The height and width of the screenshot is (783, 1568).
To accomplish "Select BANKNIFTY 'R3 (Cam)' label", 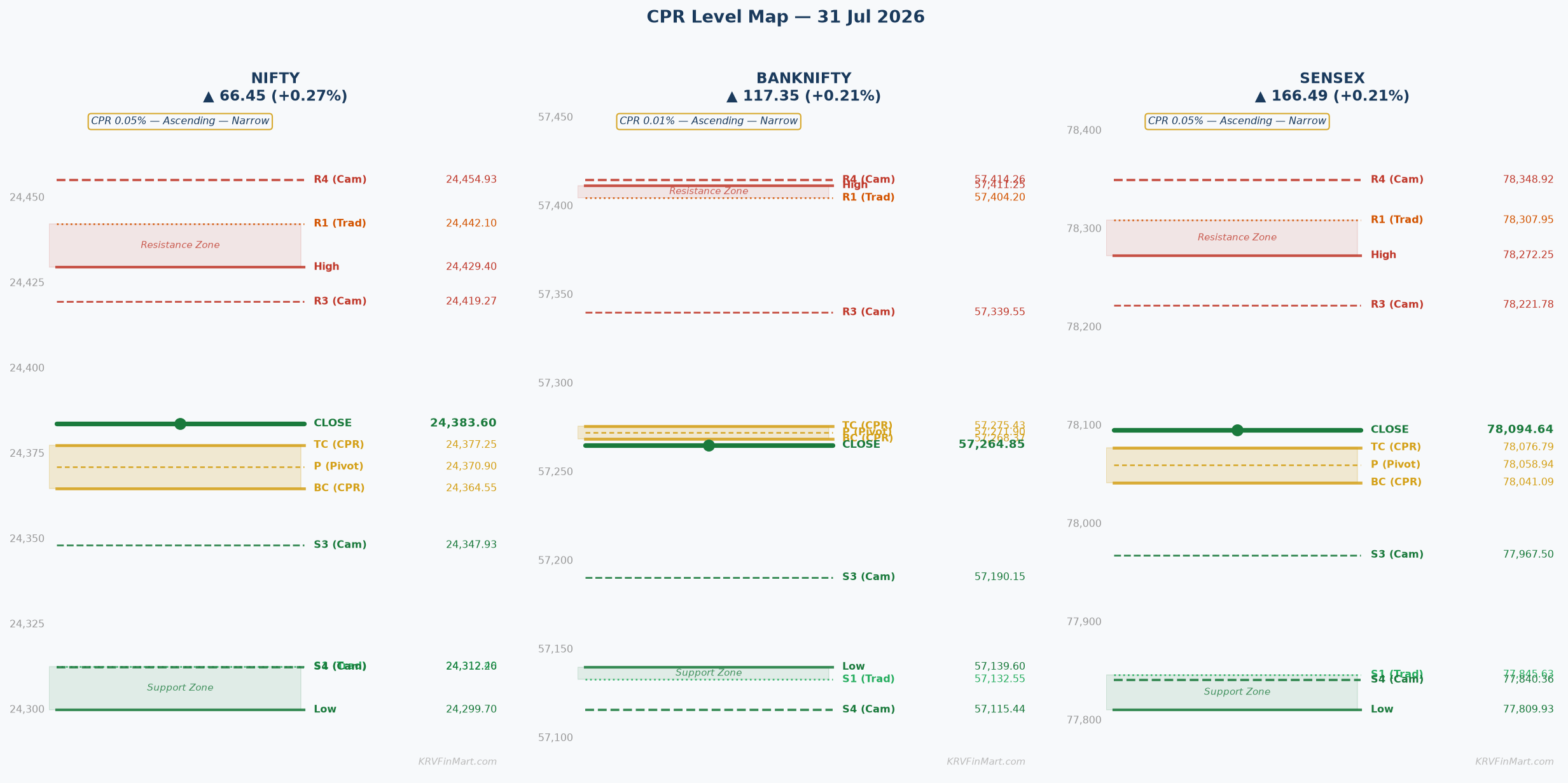I will [x=868, y=312].
